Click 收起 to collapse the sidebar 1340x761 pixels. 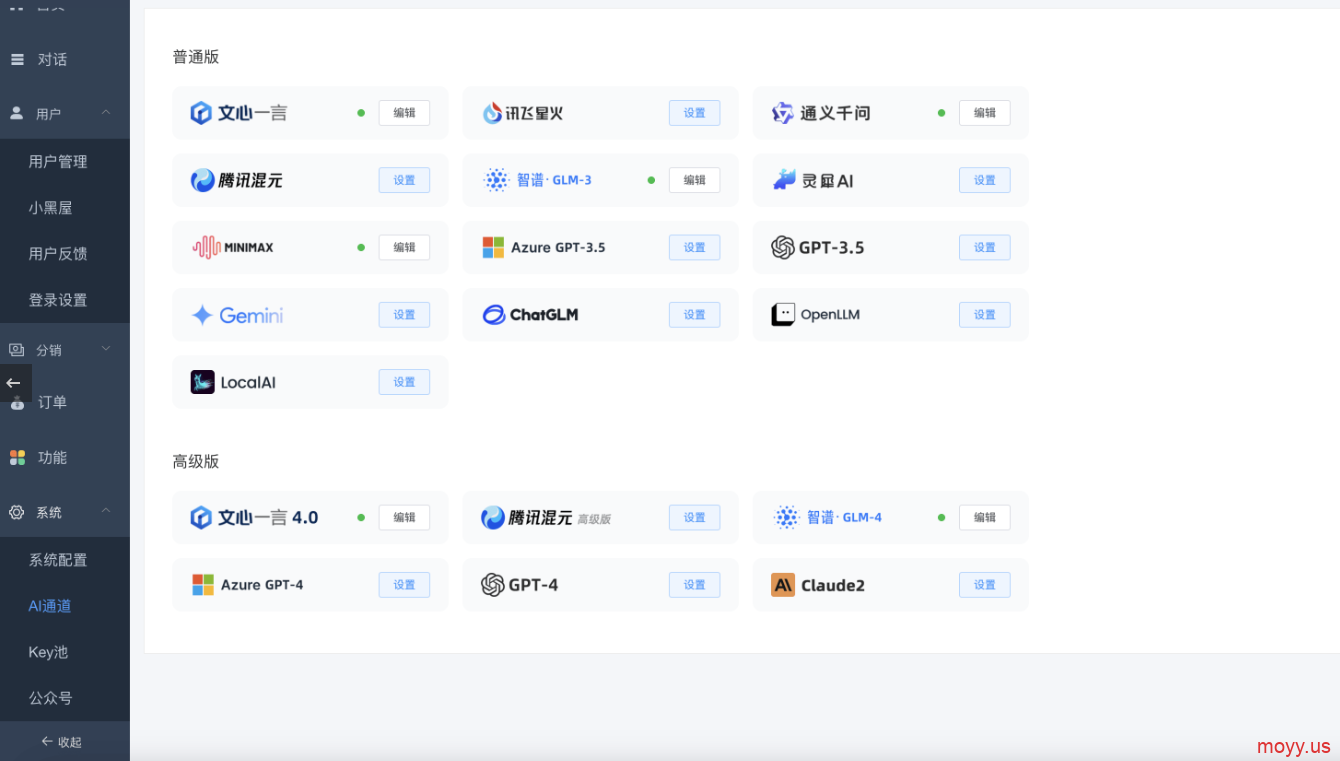click(61, 742)
